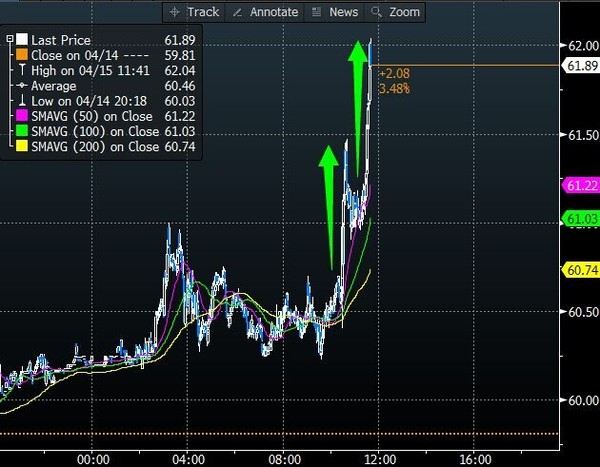Click the magenta SMAVG (50) swatch
Screen dimensions: 600x467
pyautogui.click(x=23, y=118)
